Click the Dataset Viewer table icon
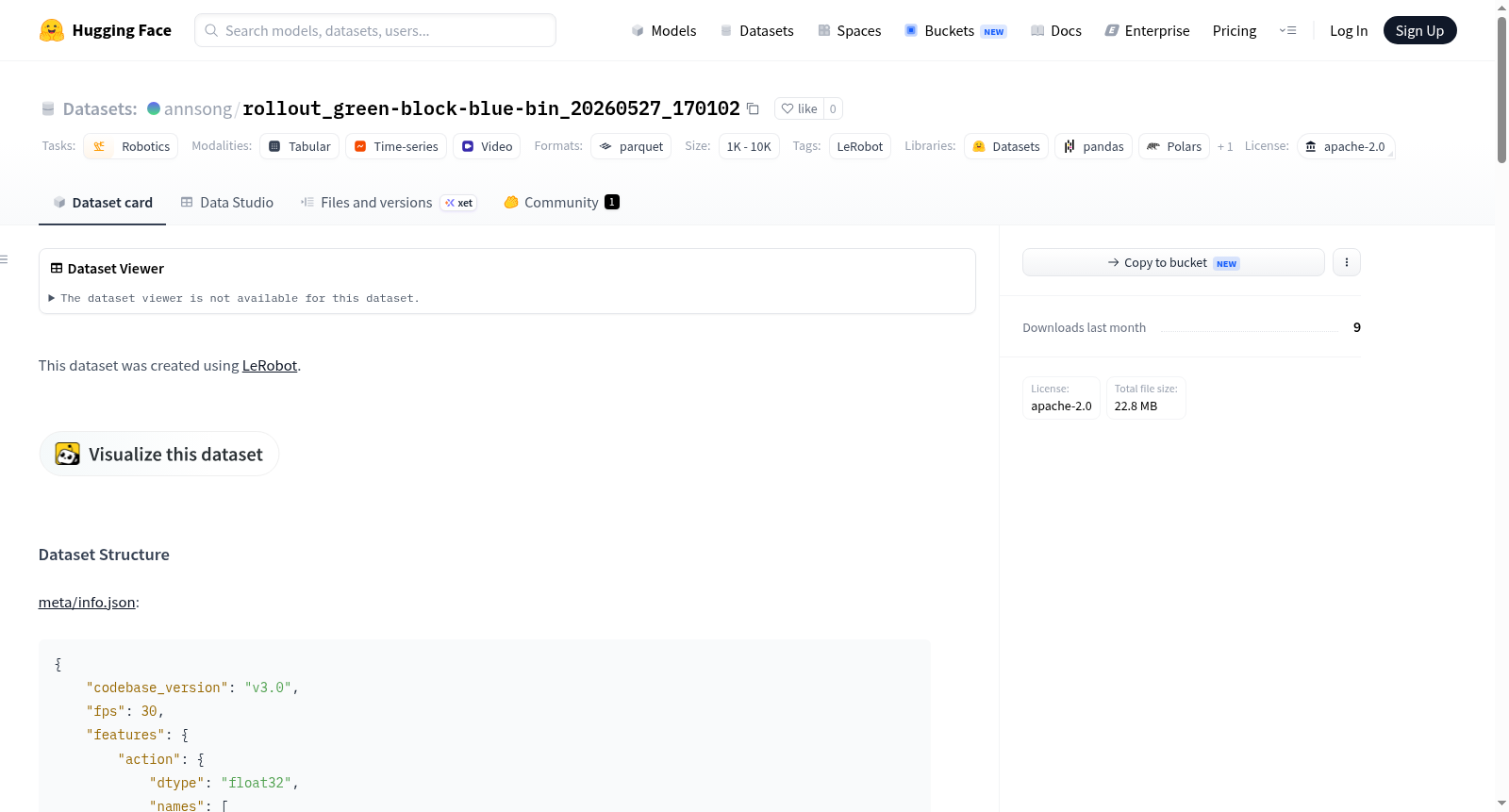Screen dimensions: 1509x812 pos(57,269)
